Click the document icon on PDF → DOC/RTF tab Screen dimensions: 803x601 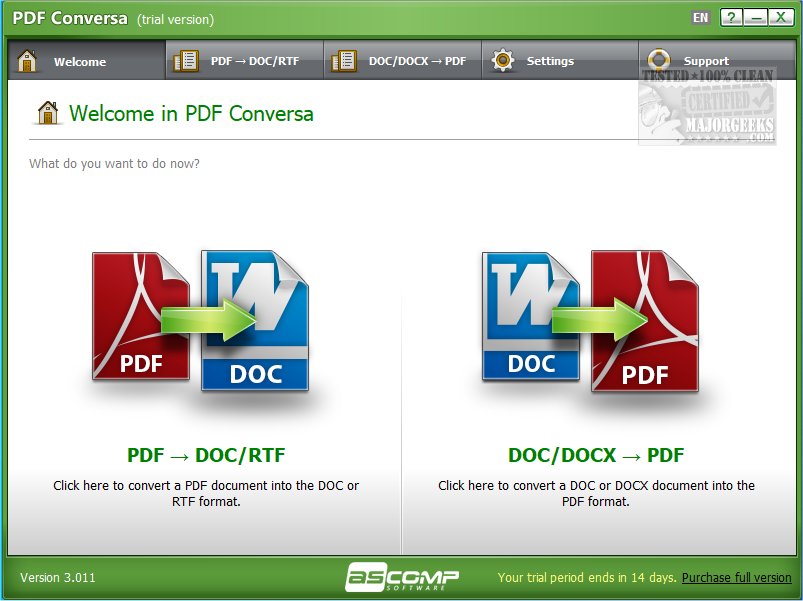coord(185,61)
